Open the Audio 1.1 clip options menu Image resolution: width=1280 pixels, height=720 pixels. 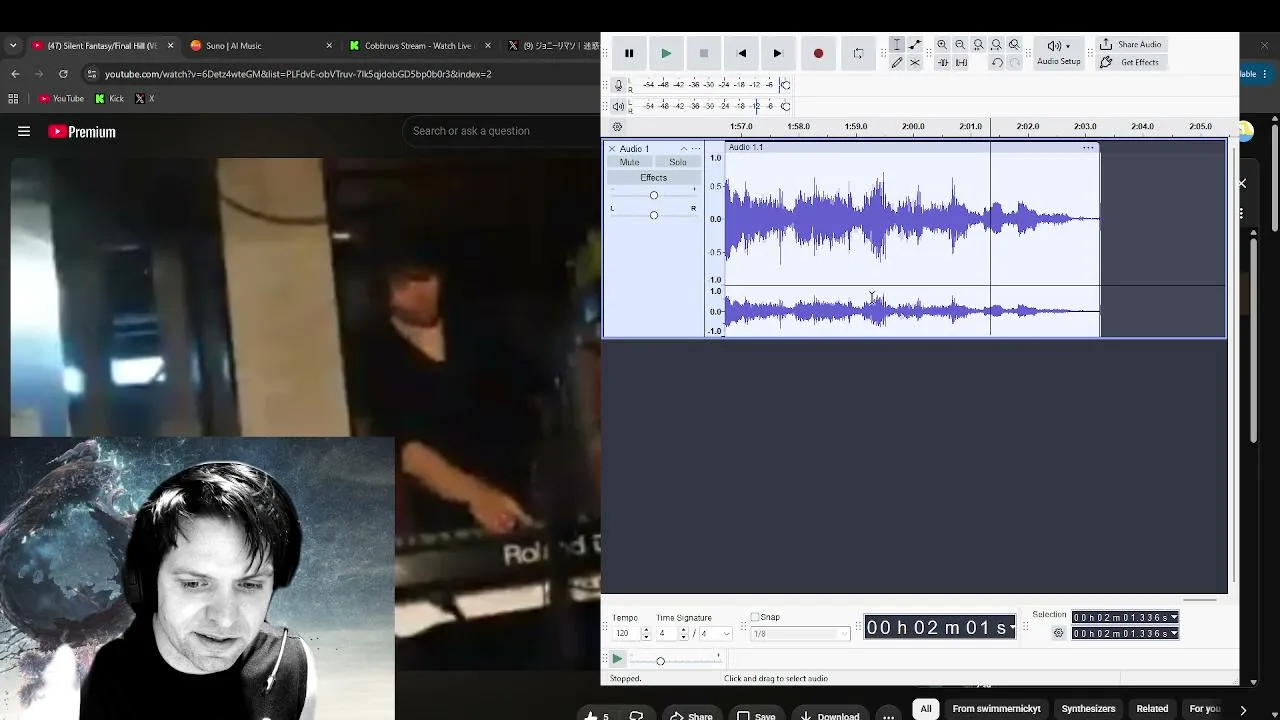(x=1088, y=148)
